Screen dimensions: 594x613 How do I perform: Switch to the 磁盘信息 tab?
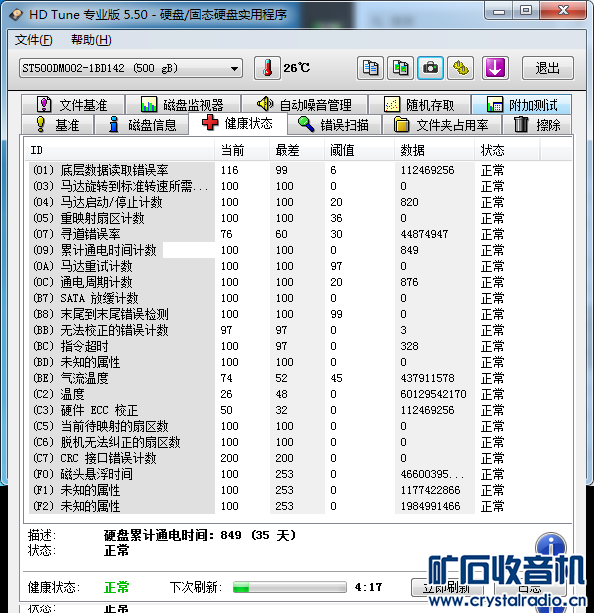coord(142,125)
